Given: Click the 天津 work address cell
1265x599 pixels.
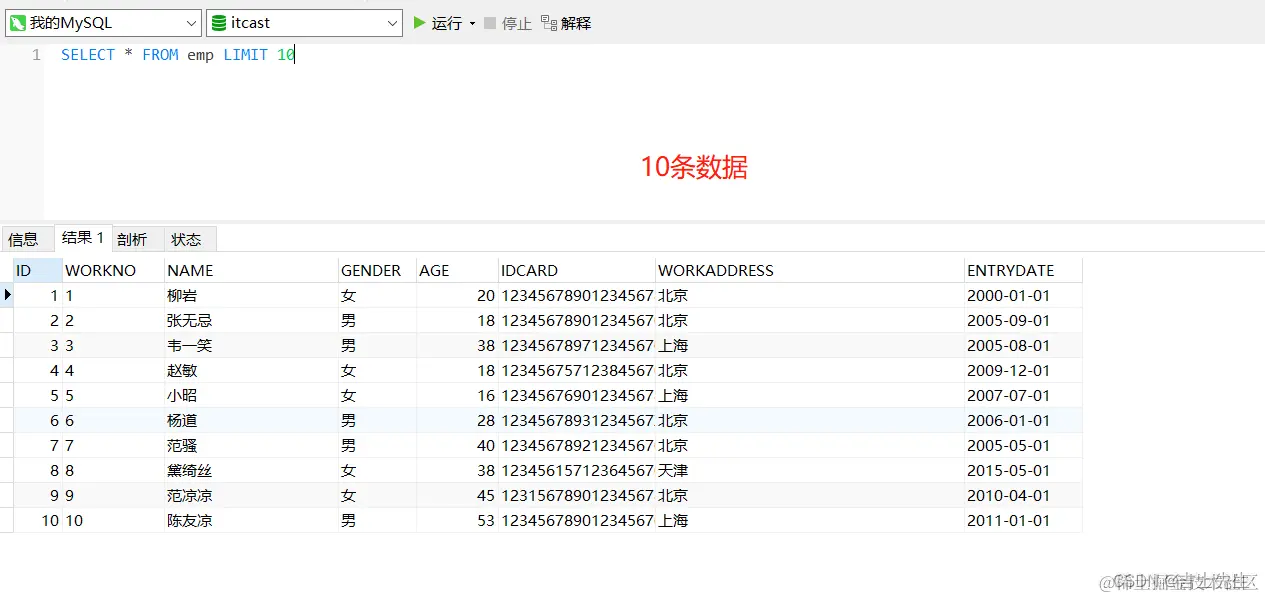Looking at the screenshot, I should click(x=810, y=470).
